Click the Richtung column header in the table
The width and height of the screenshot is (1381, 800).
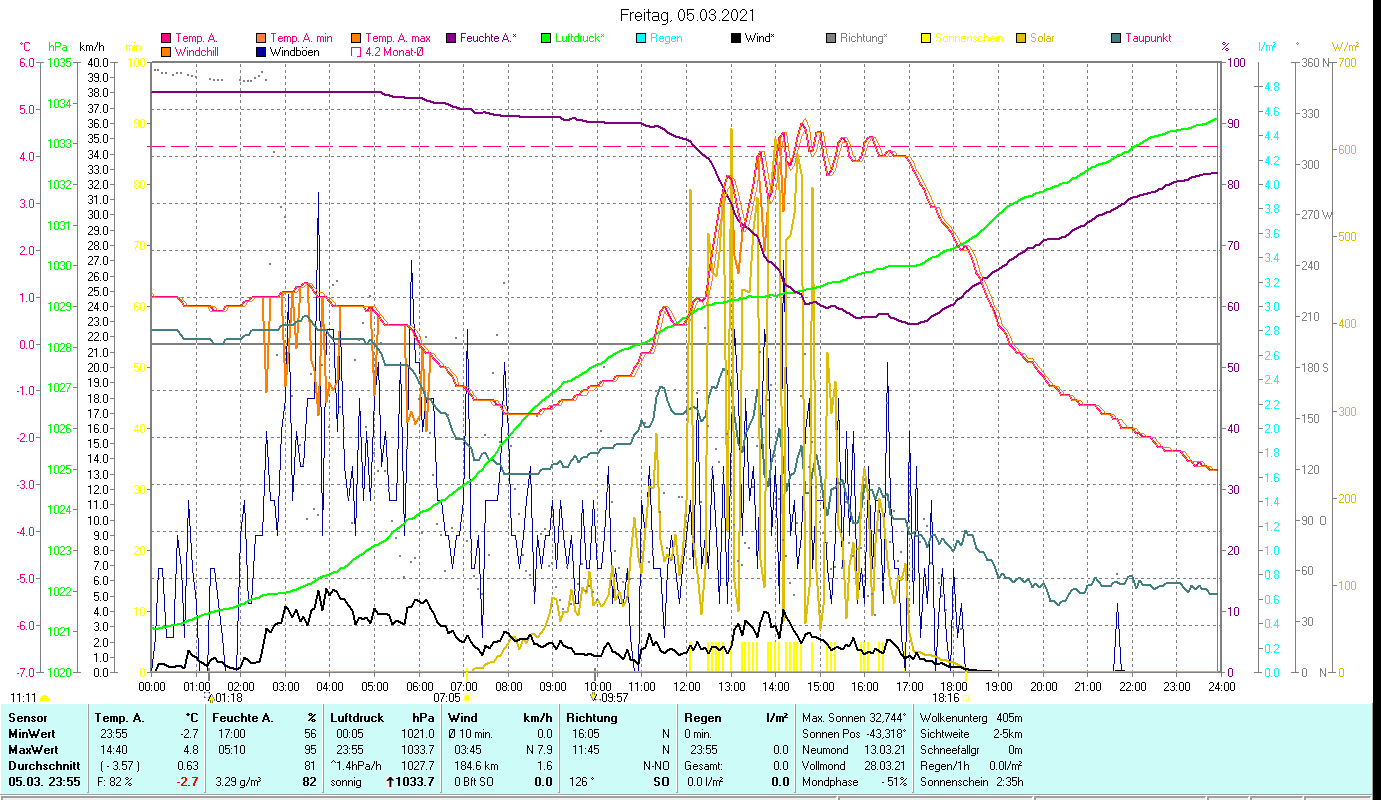tap(592, 718)
